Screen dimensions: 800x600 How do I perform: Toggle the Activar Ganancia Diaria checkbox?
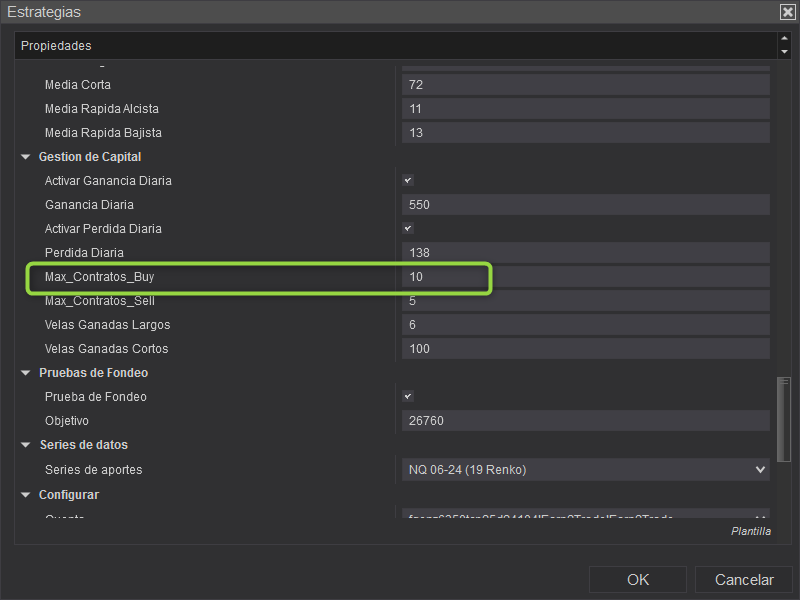(408, 181)
